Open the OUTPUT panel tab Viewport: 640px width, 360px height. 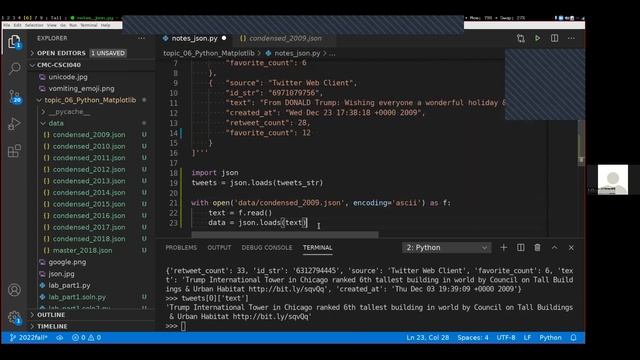[x=219, y=247]
